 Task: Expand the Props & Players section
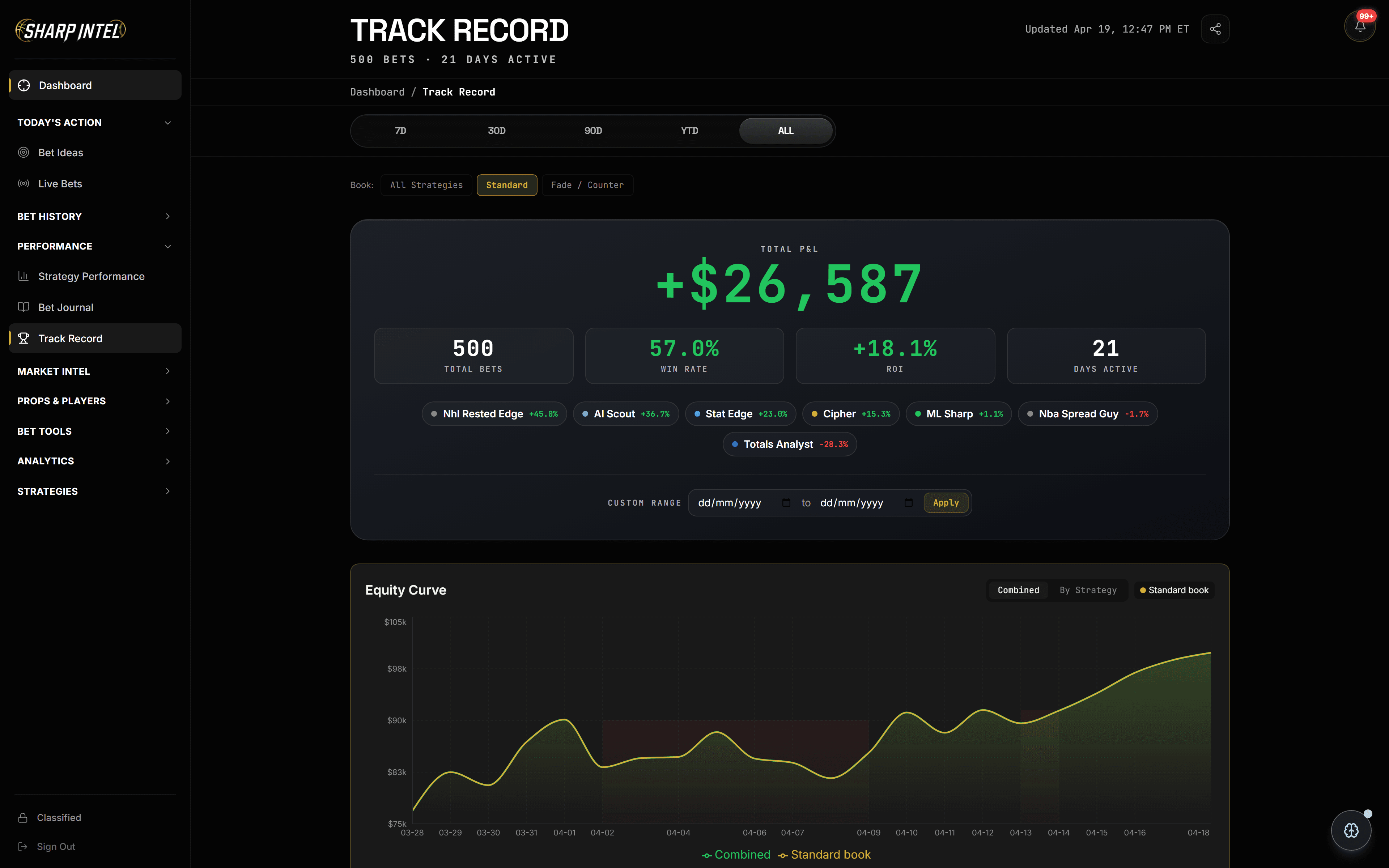pyautogui.click(x=95, y=401)
